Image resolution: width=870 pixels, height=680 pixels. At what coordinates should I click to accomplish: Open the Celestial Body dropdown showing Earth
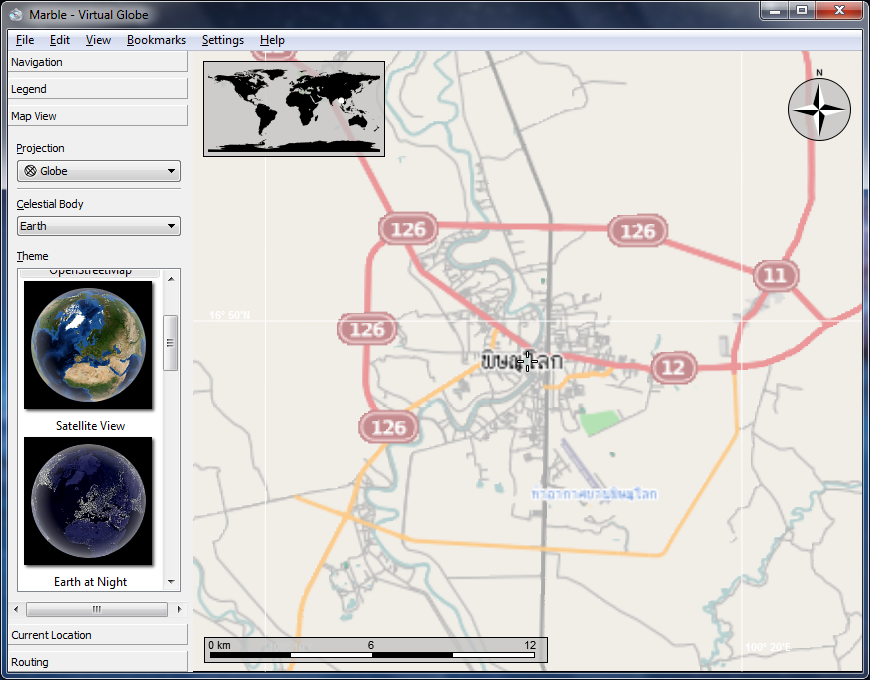99,226
